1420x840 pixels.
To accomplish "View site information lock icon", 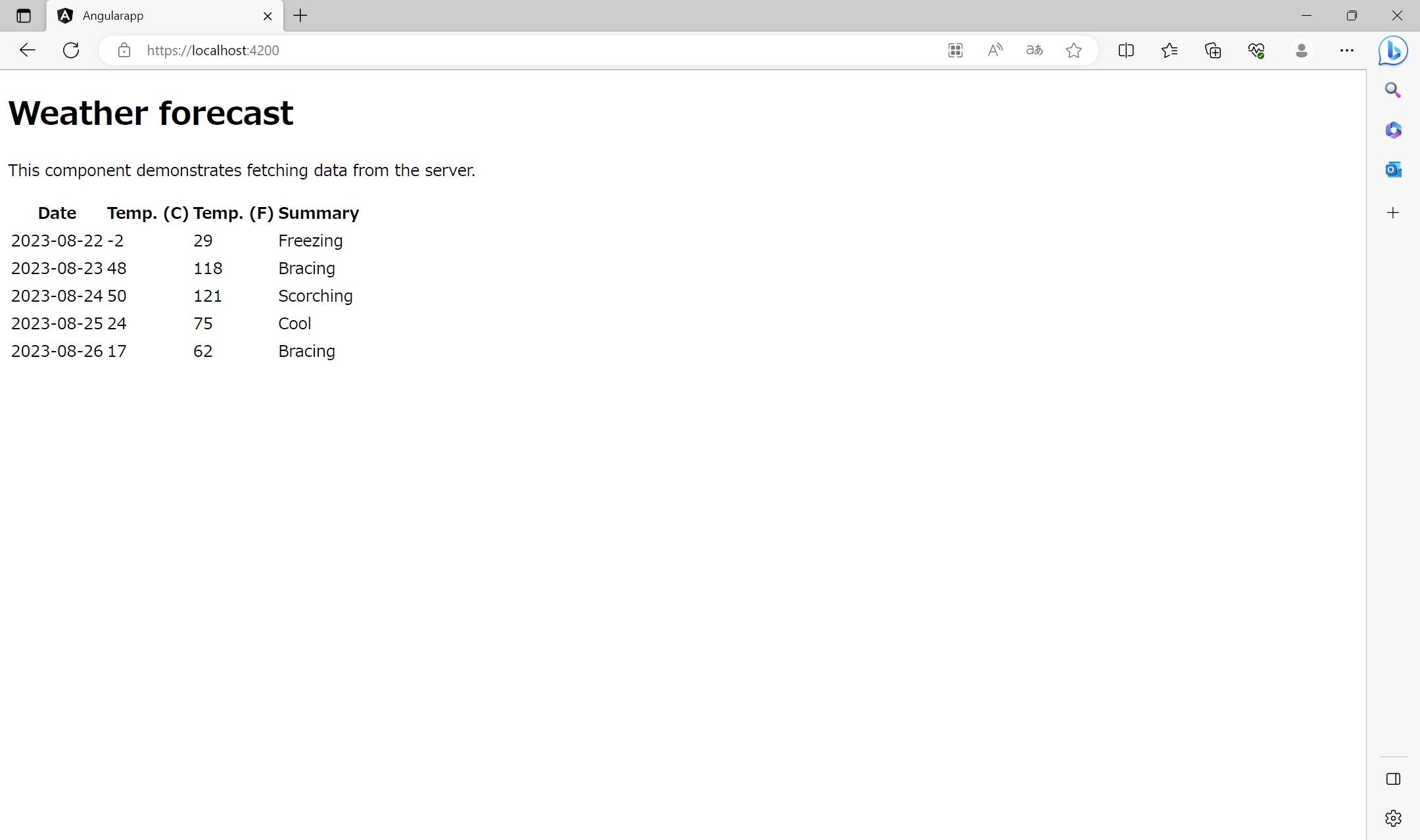I will [124, 51].
